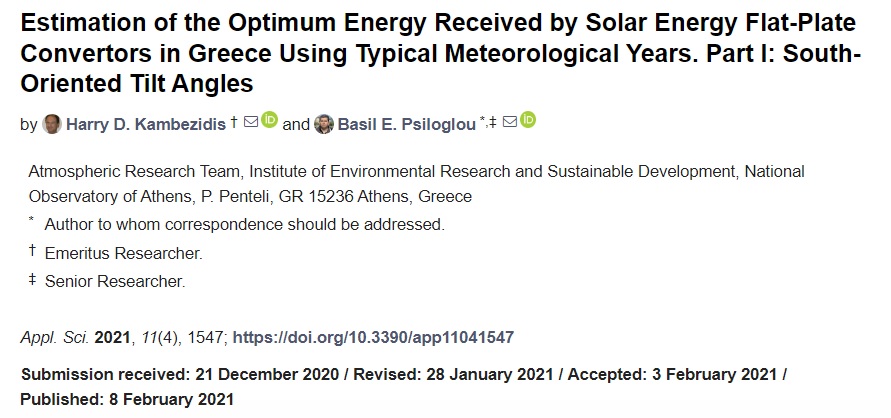Click the Appl. Sci. journal name
891x418 pixels.
[53, 337]
